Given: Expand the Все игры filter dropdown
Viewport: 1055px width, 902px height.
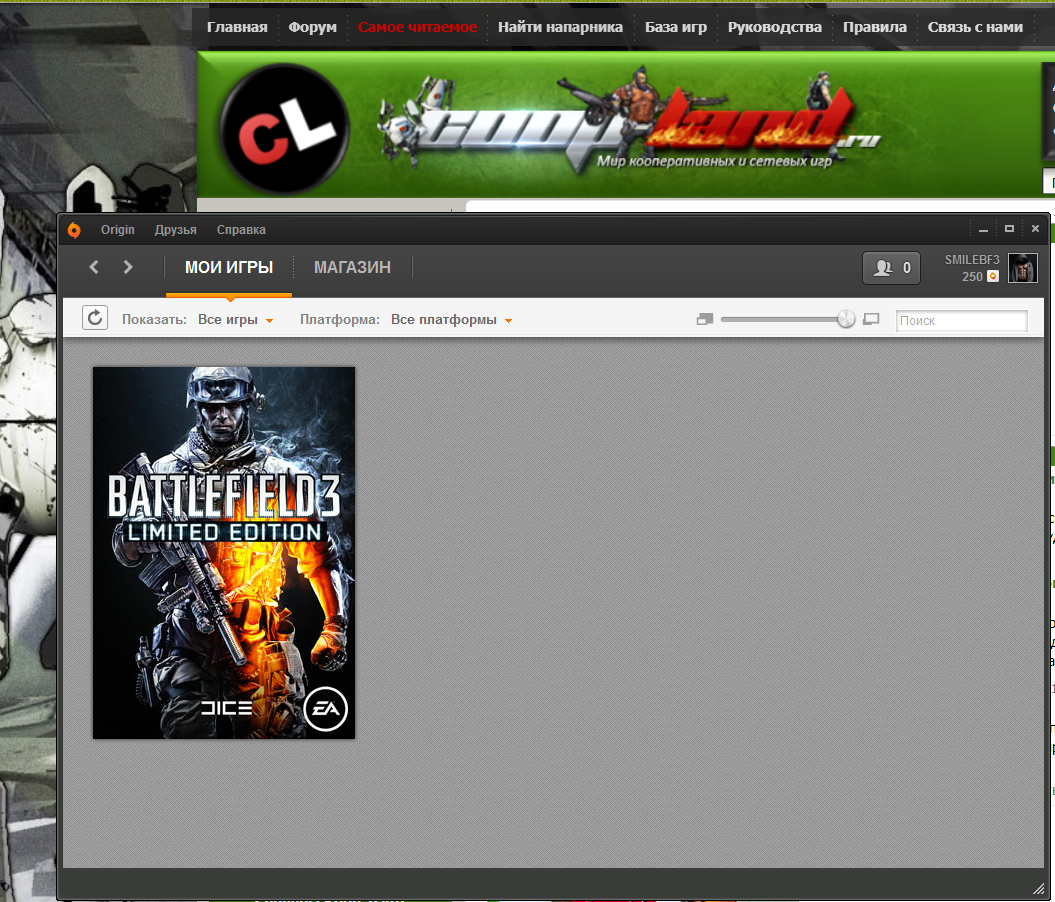Looking at the screenshot, I should [x=235, y=320].
